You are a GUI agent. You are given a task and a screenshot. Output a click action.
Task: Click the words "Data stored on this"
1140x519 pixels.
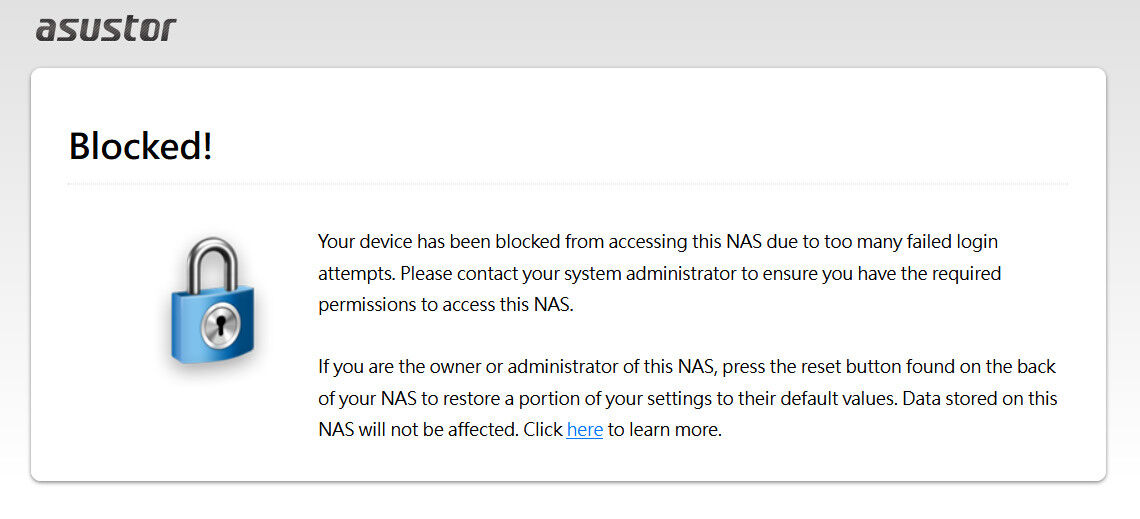coord(980,398)
